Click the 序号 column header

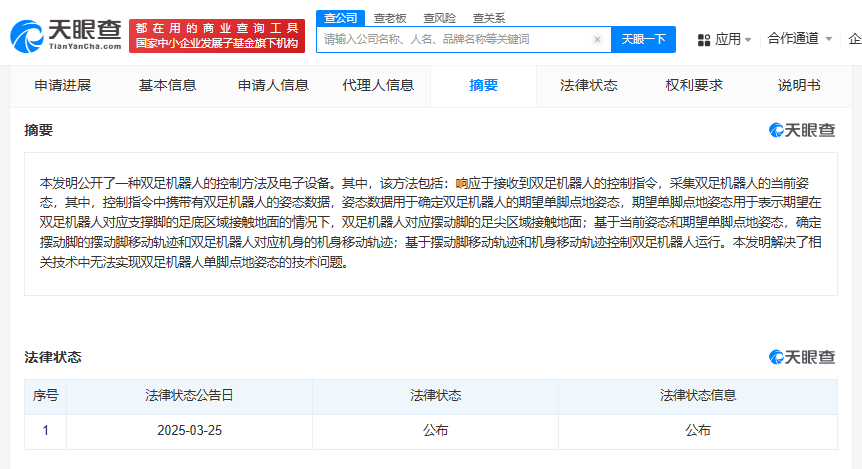(x=46, y=395)
